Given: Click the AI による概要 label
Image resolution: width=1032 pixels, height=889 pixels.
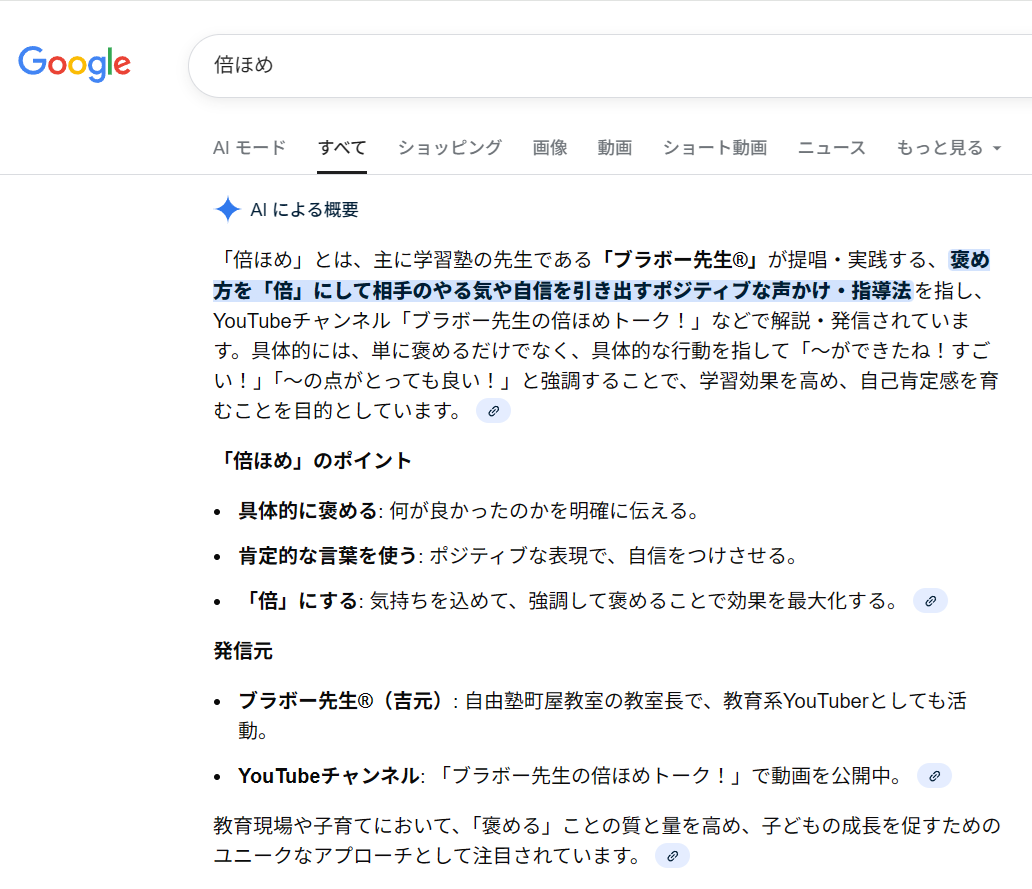Looking at the screenshot, I should click(x=304, y=210).
